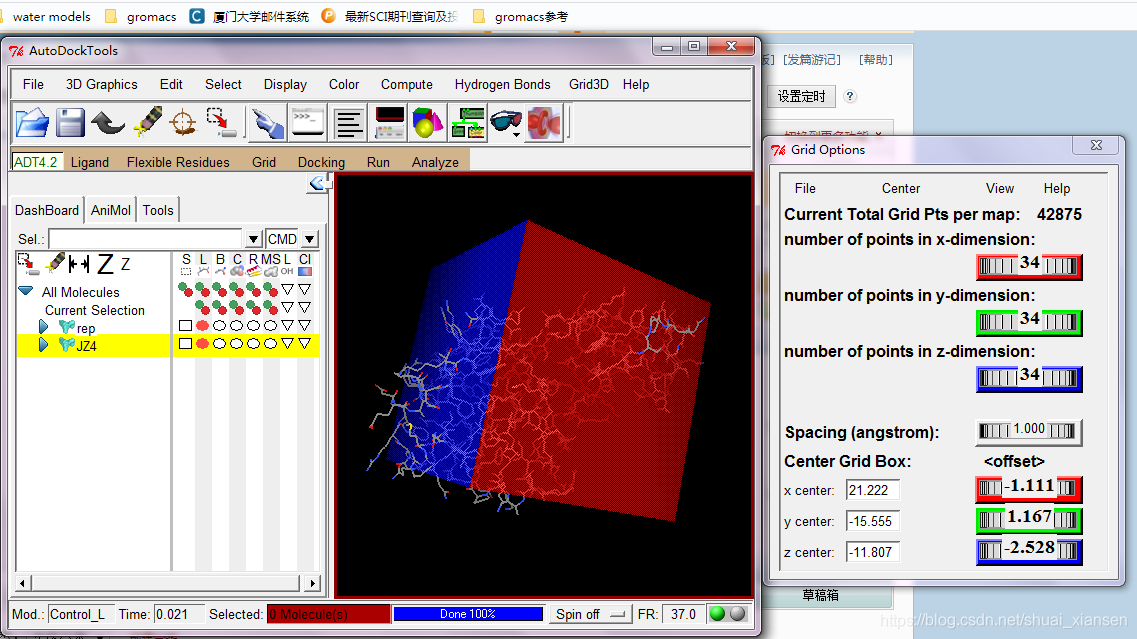The image size is (1137, 639).
Task: Click the dashboard column-width arrows icon
Action: coord(79,264)
